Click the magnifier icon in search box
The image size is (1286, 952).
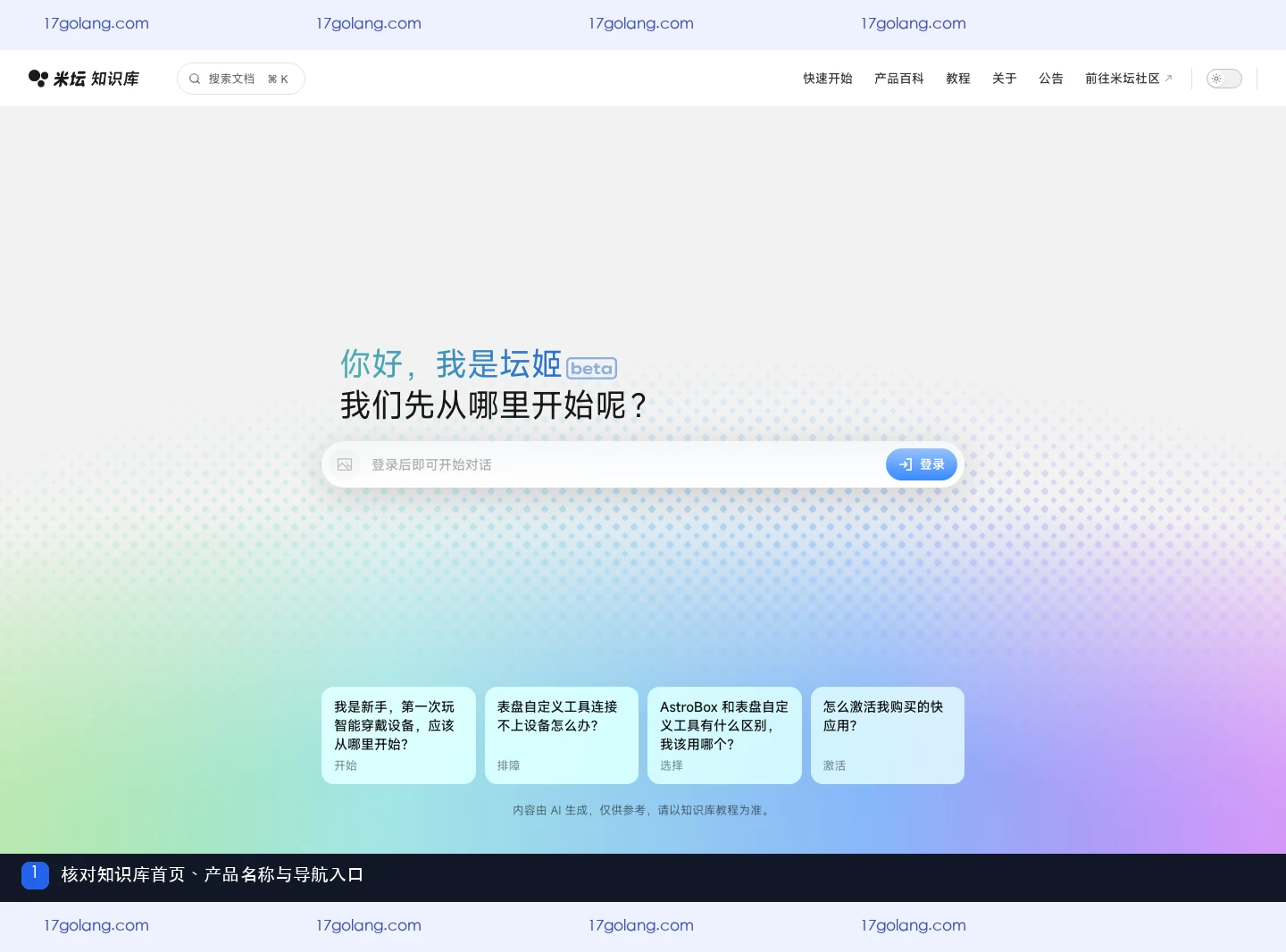point(195,79)
